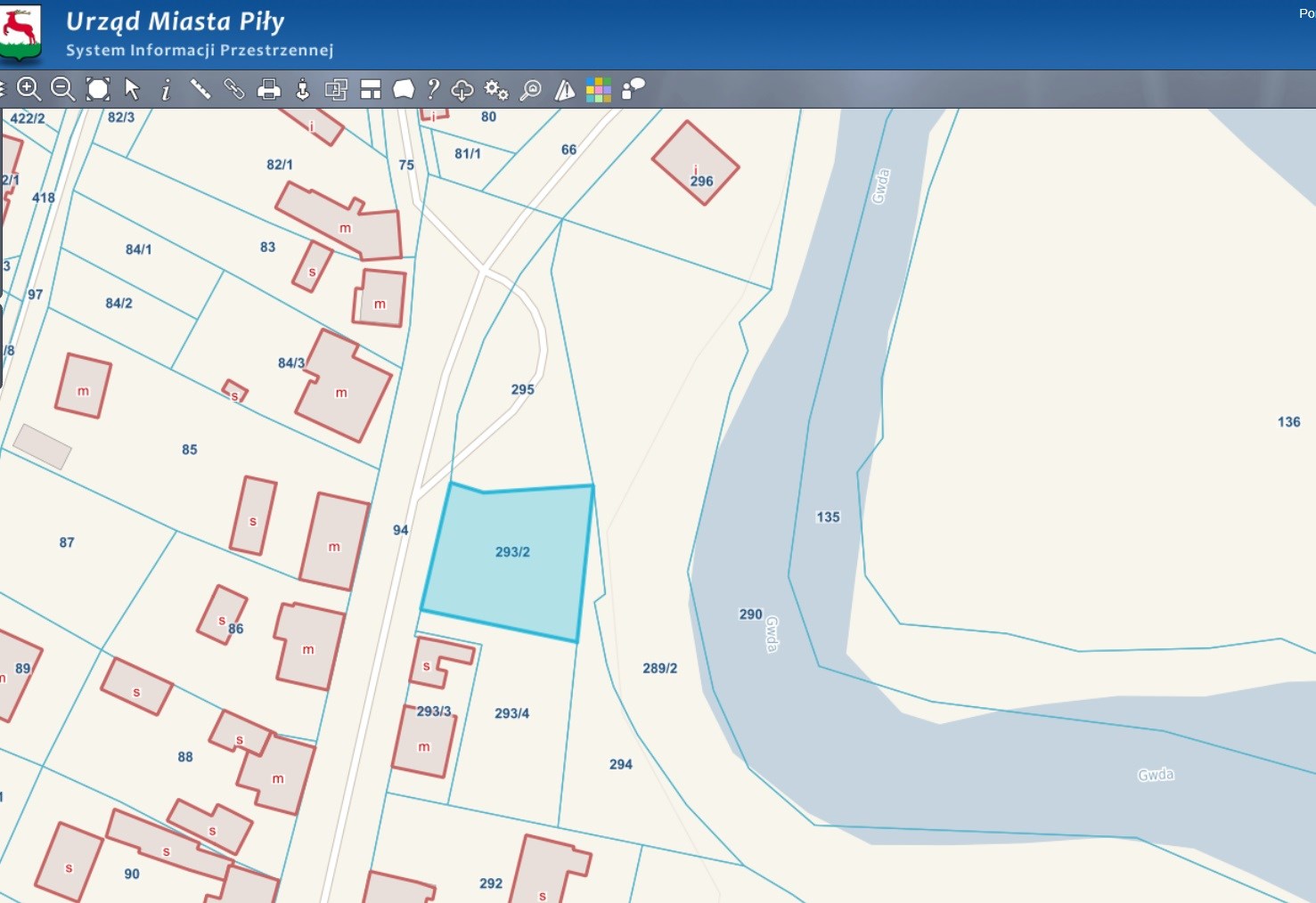Open the help question mark
This screenshot has height=903, width=1316.
pyautogui.click(x=433, y=89)
